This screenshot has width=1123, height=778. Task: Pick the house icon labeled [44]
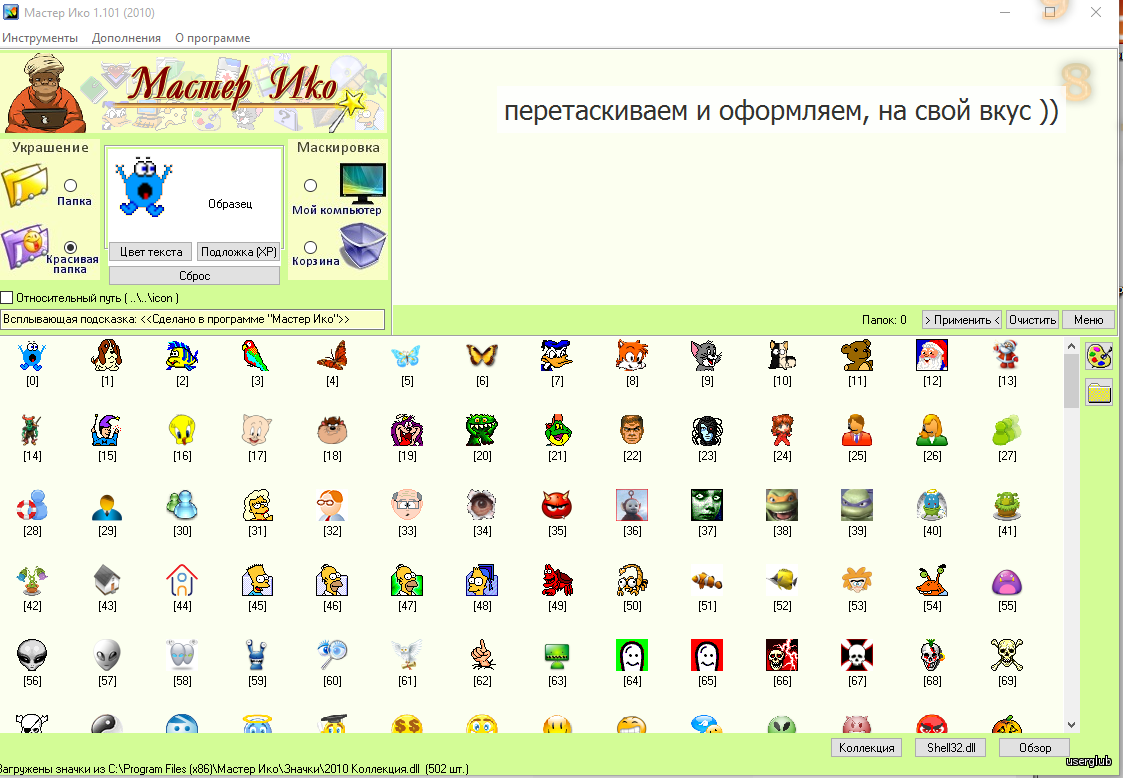182,580
